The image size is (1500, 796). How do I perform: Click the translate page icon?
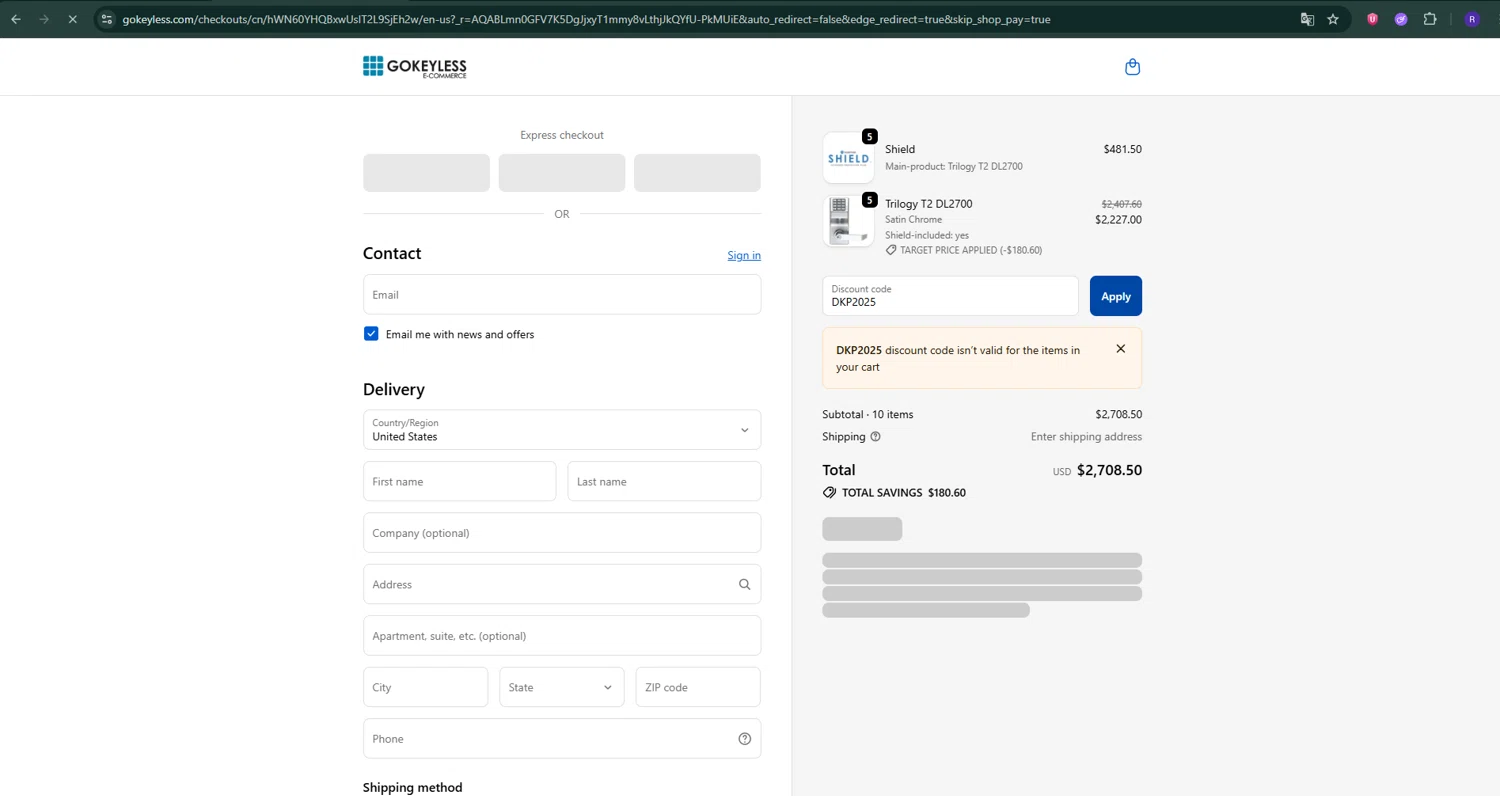click(x=1306, y=19)
